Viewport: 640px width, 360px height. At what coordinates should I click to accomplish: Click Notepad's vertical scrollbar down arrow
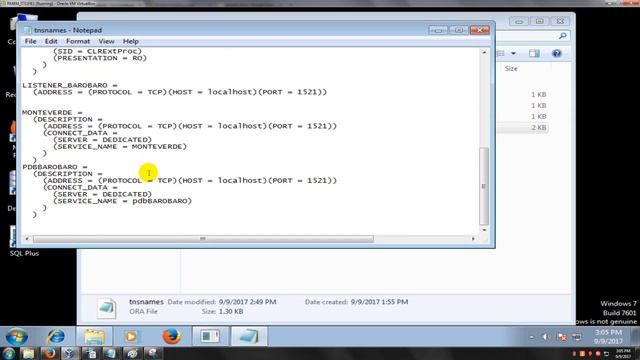coord(484,230)
